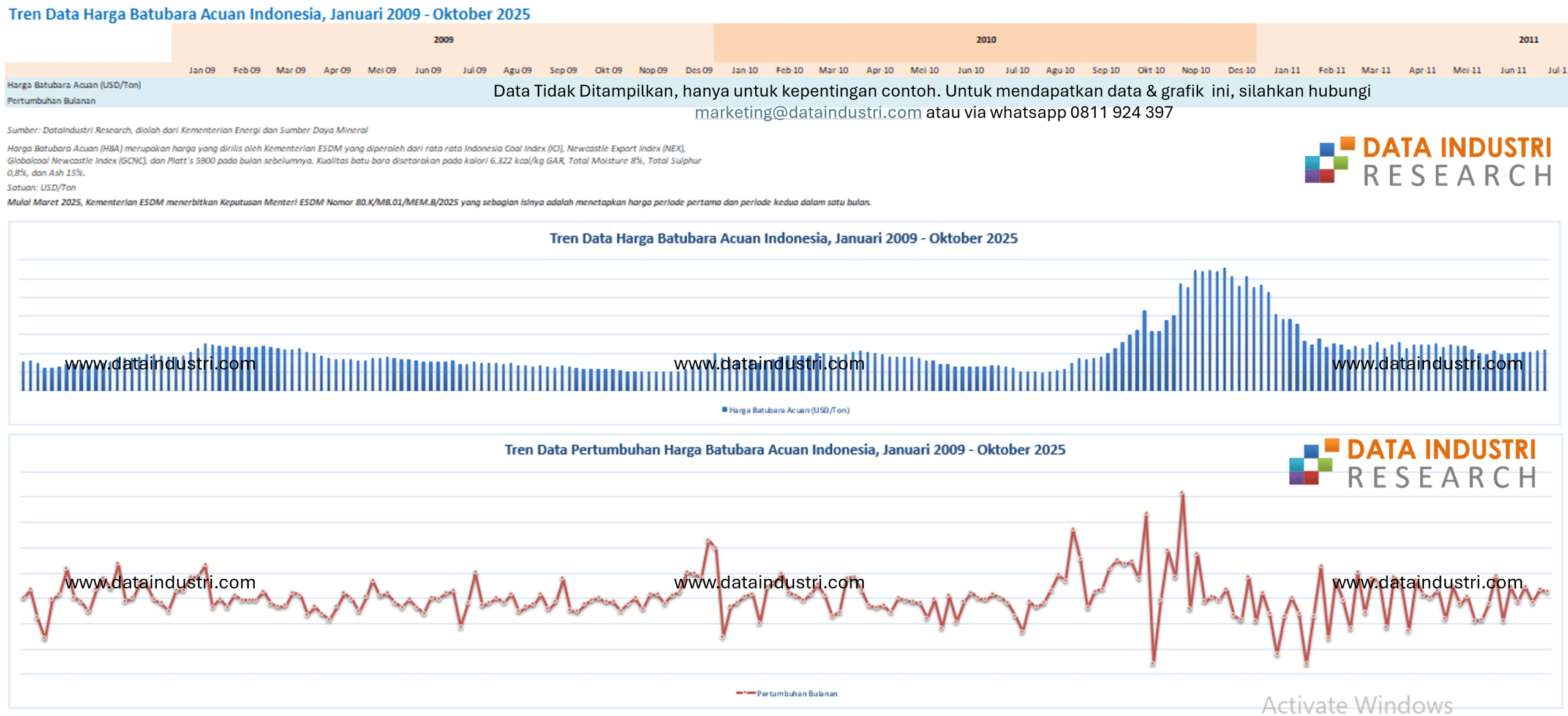1568x716 pixels.
Task: Click the Des 09 month column header
Action: [698, 70]
